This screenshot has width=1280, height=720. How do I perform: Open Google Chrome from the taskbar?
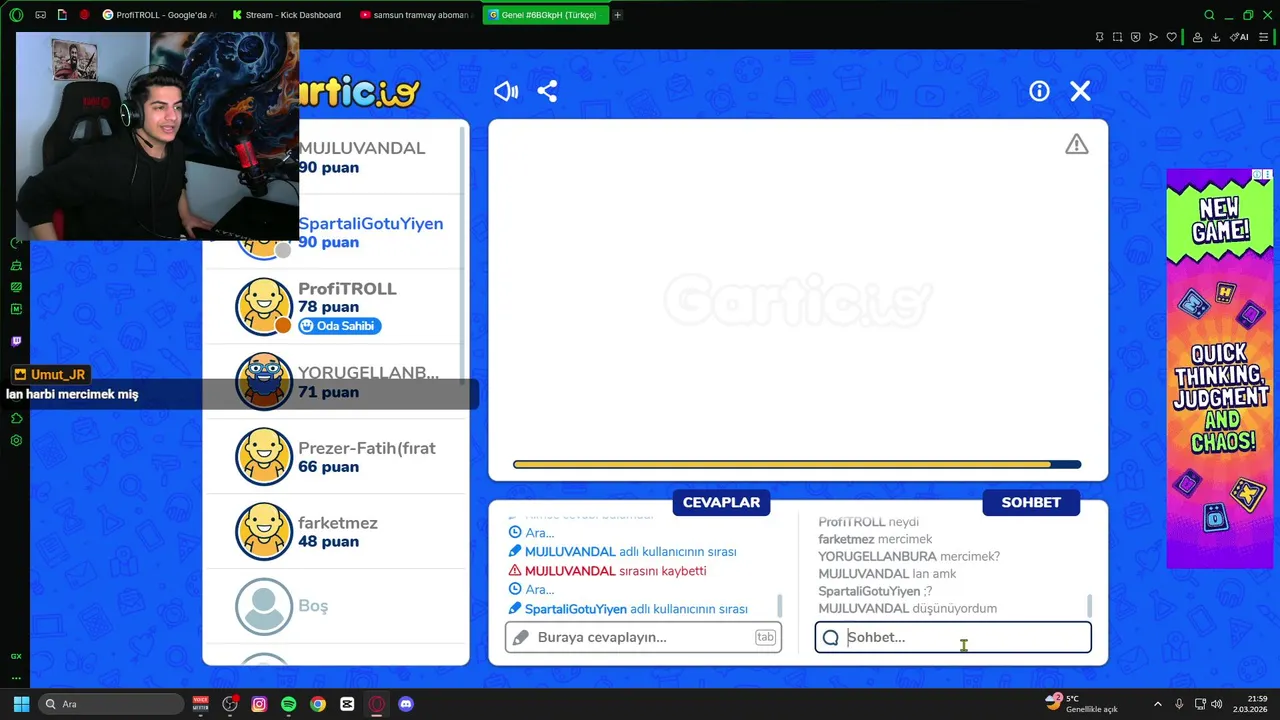pyautogui.click(x=317, y=704)
